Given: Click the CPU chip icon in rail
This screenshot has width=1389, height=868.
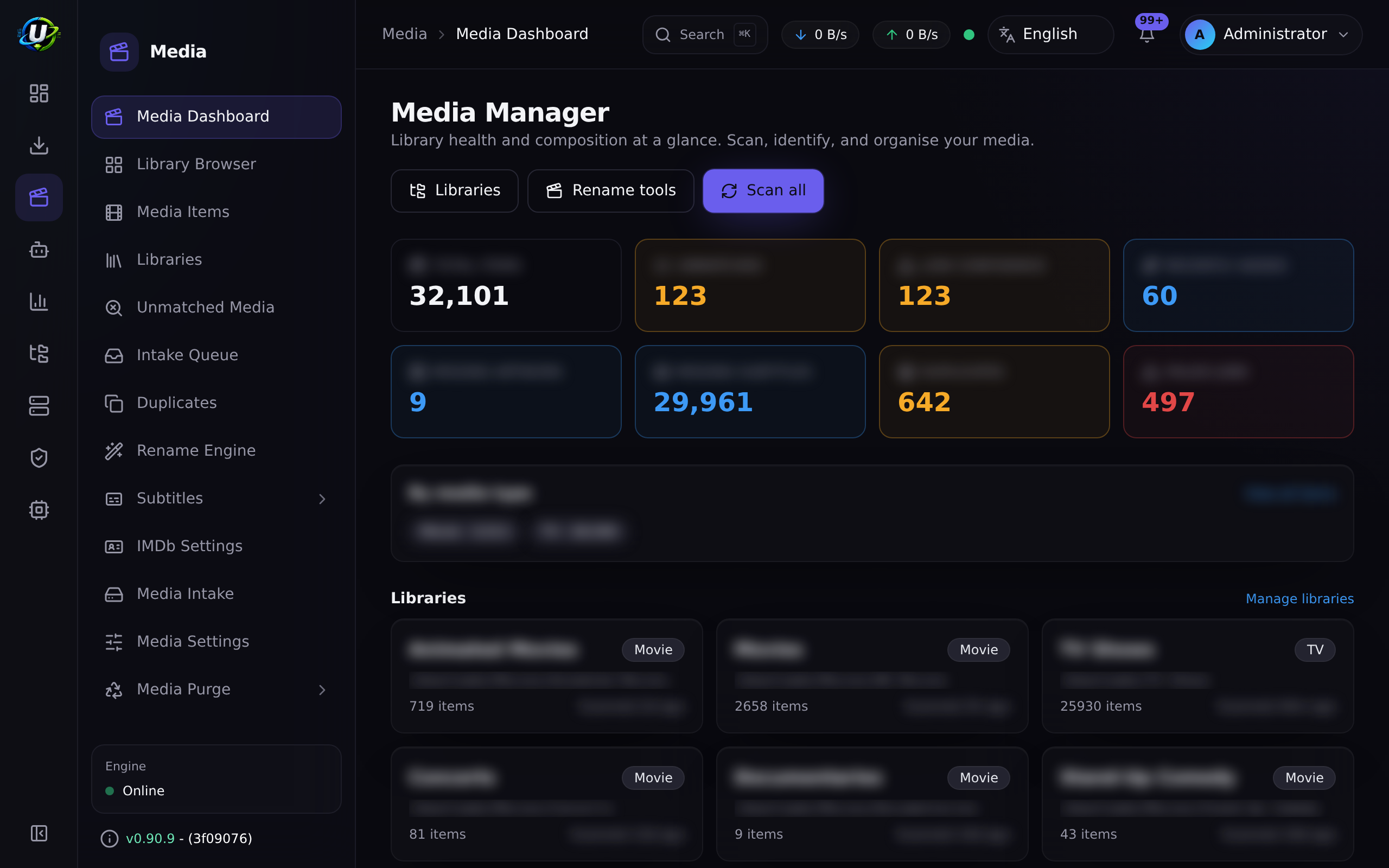Looking at the screenshot, I should pos(39,510).
